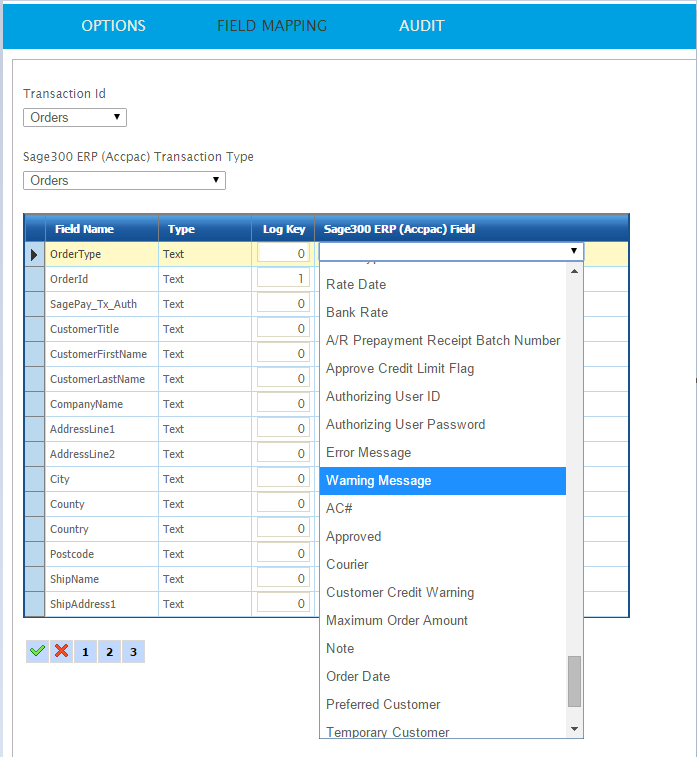Click the Log Key field for OrderId
This screenshot has width=697, height=757.
282,279
